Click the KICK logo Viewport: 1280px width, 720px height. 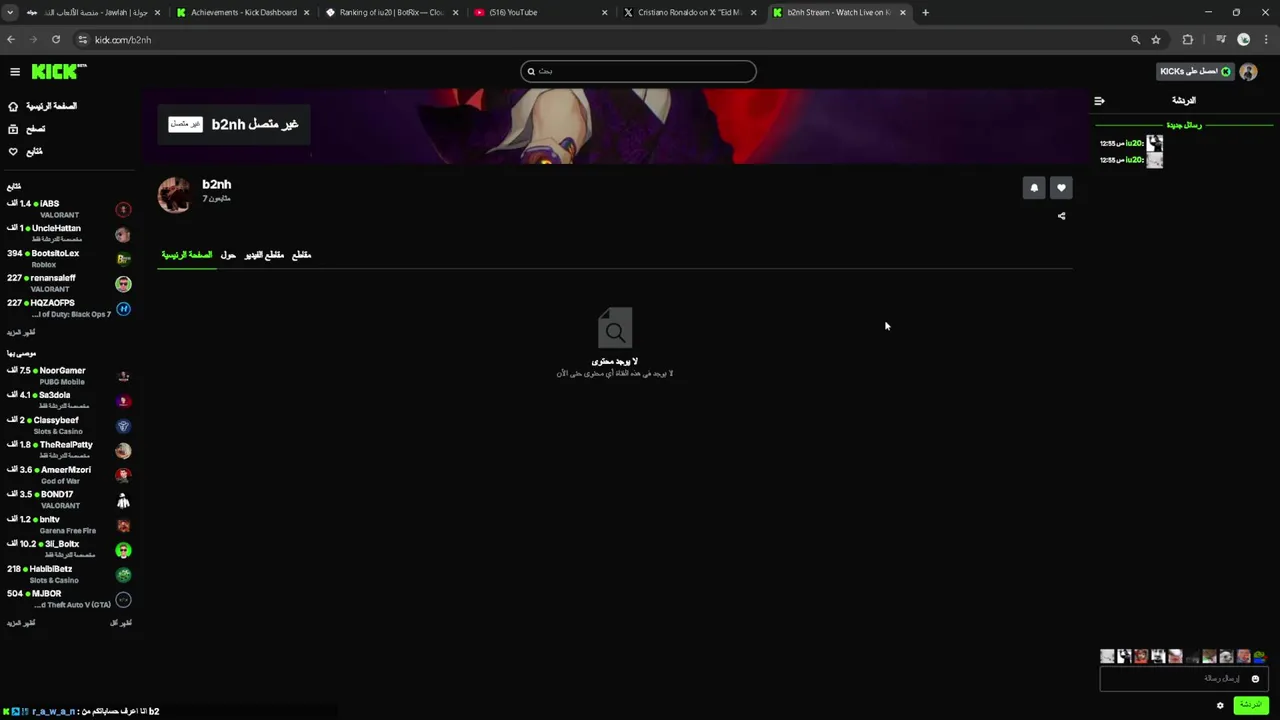tap(59, 71)
